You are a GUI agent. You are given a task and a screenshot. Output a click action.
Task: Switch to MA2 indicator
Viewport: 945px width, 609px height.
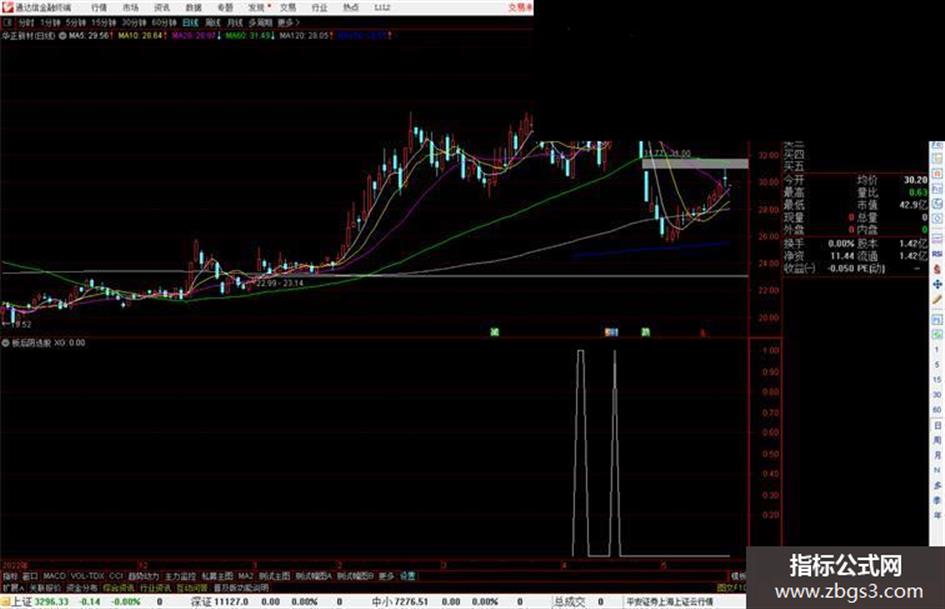click(245, 576)
